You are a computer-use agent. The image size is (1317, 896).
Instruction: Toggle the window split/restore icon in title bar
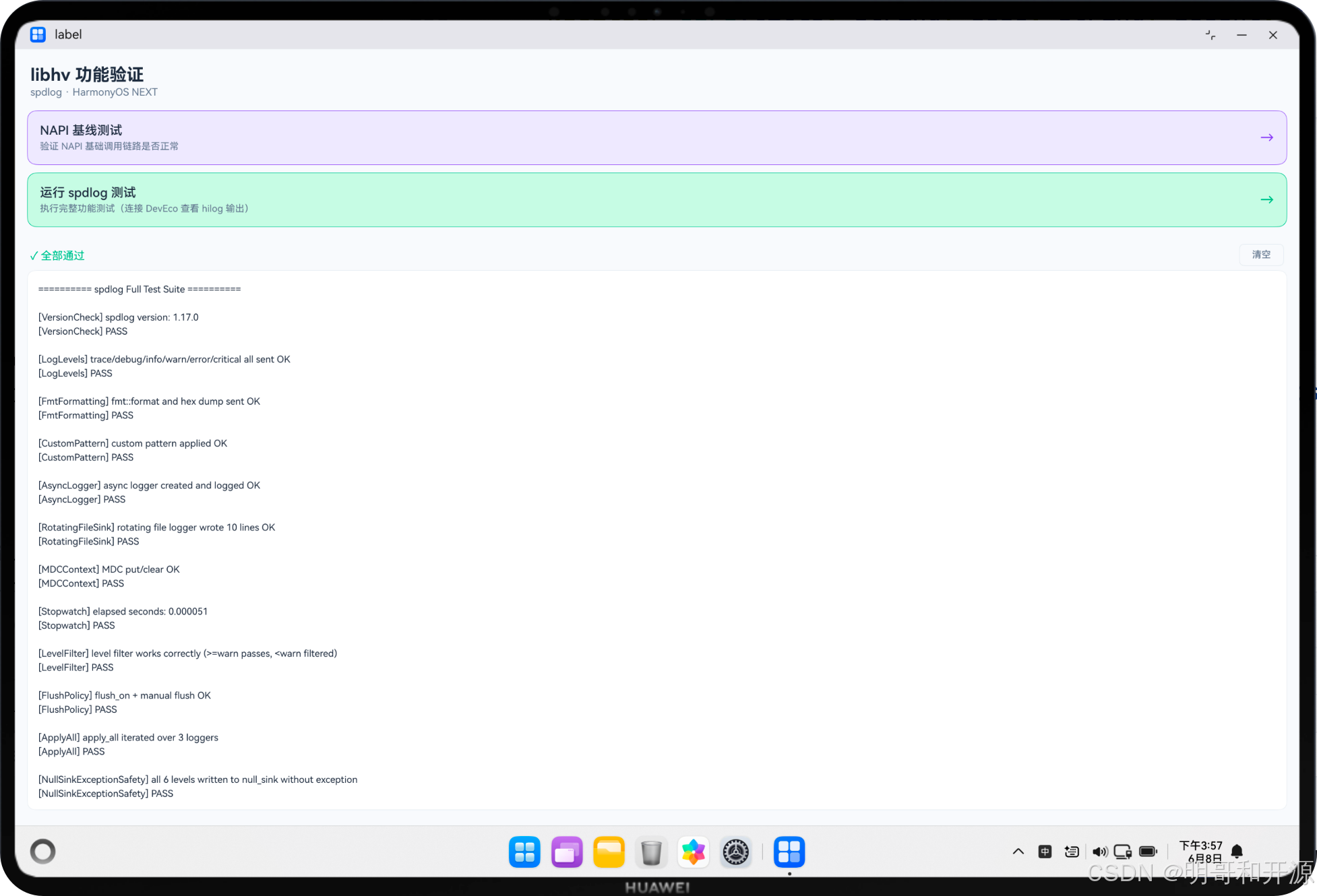coord(1211,35)
